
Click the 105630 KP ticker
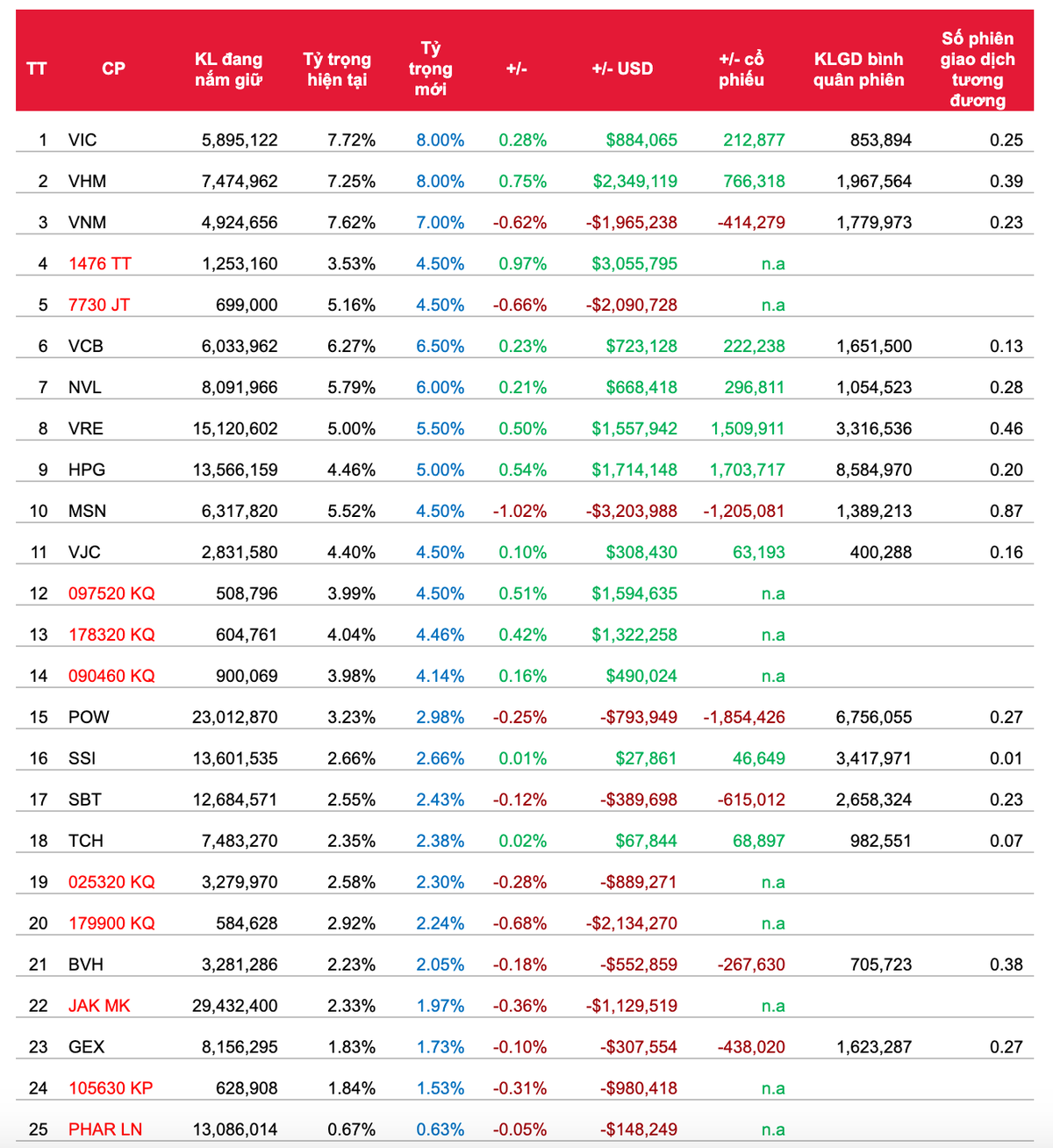pyautogui.click(x=111, y=1088)
